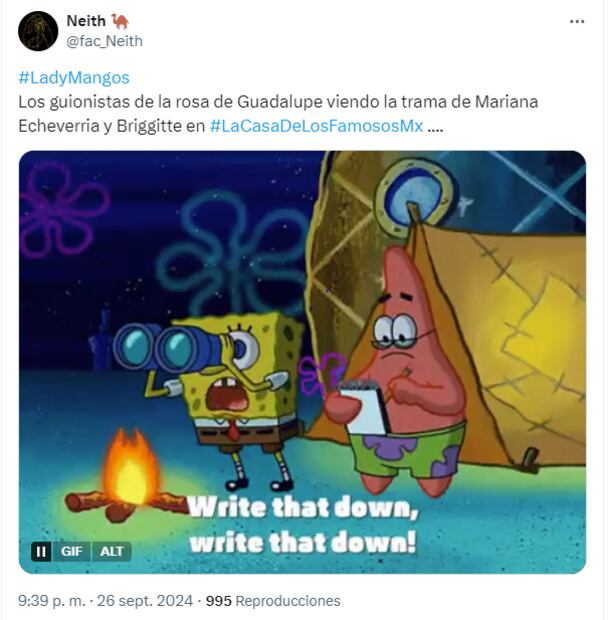Click the GIF badge label

pyautogui.click(x=72, y=551)
